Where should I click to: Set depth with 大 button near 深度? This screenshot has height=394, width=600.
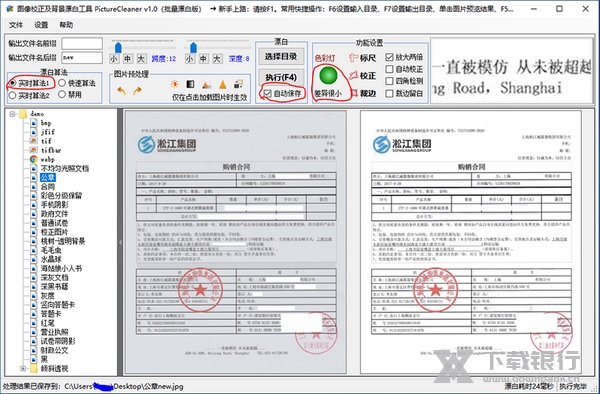pos(217,59)
